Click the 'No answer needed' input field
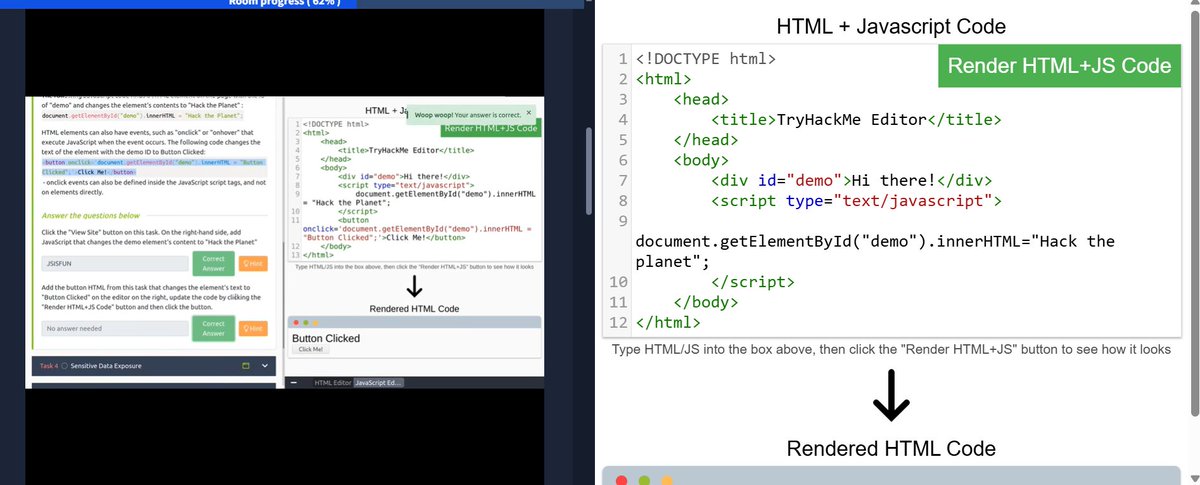1200x485 pixels. 113,329
